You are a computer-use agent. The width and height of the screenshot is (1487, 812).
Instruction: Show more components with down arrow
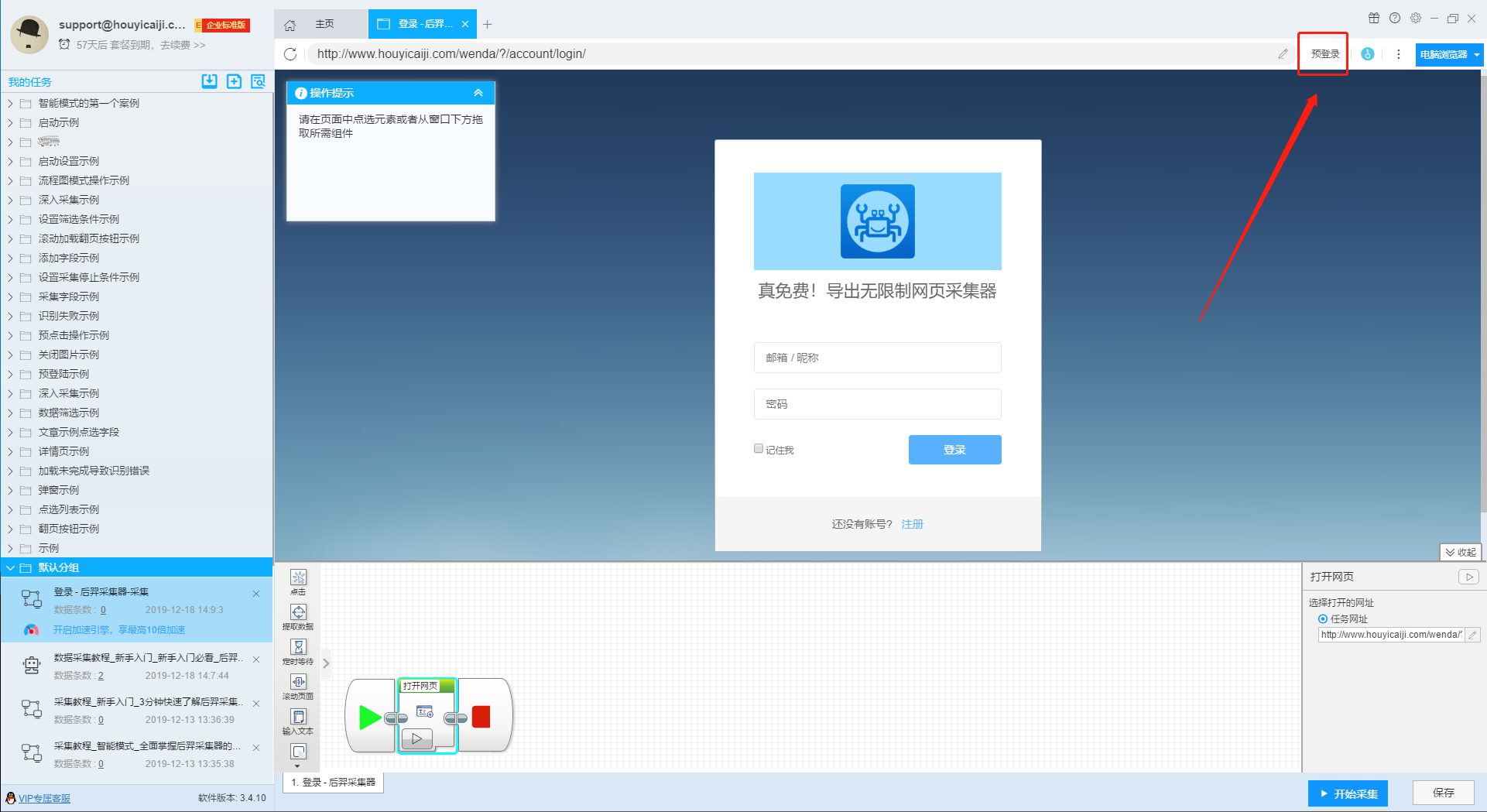(297, 766)
